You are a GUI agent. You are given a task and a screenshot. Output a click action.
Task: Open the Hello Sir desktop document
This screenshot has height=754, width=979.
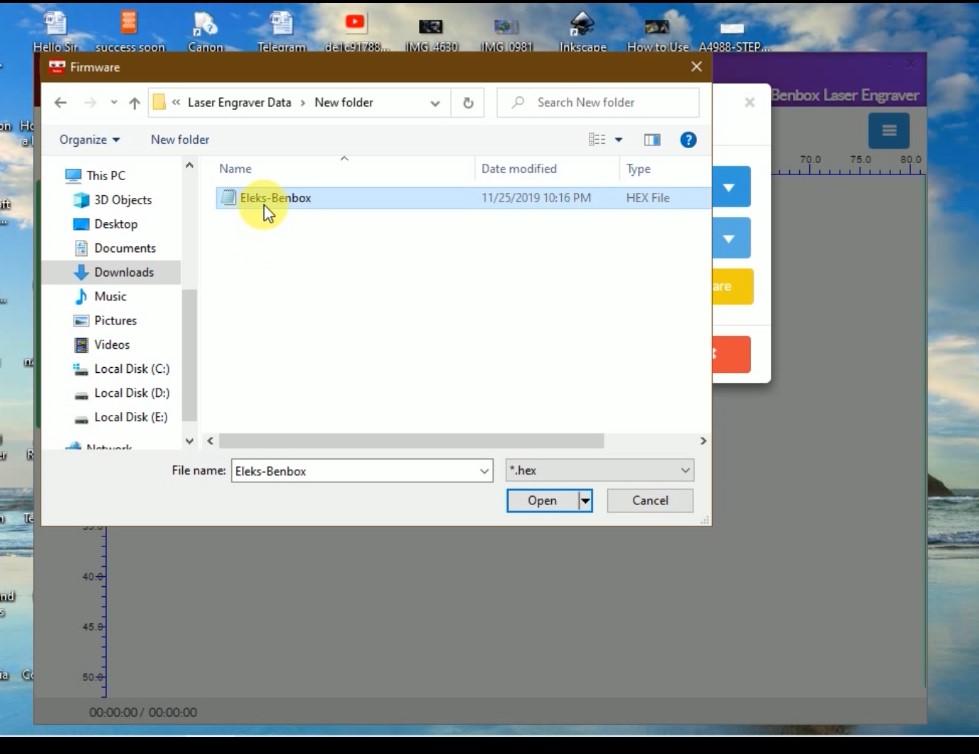[x=55, y=31]
